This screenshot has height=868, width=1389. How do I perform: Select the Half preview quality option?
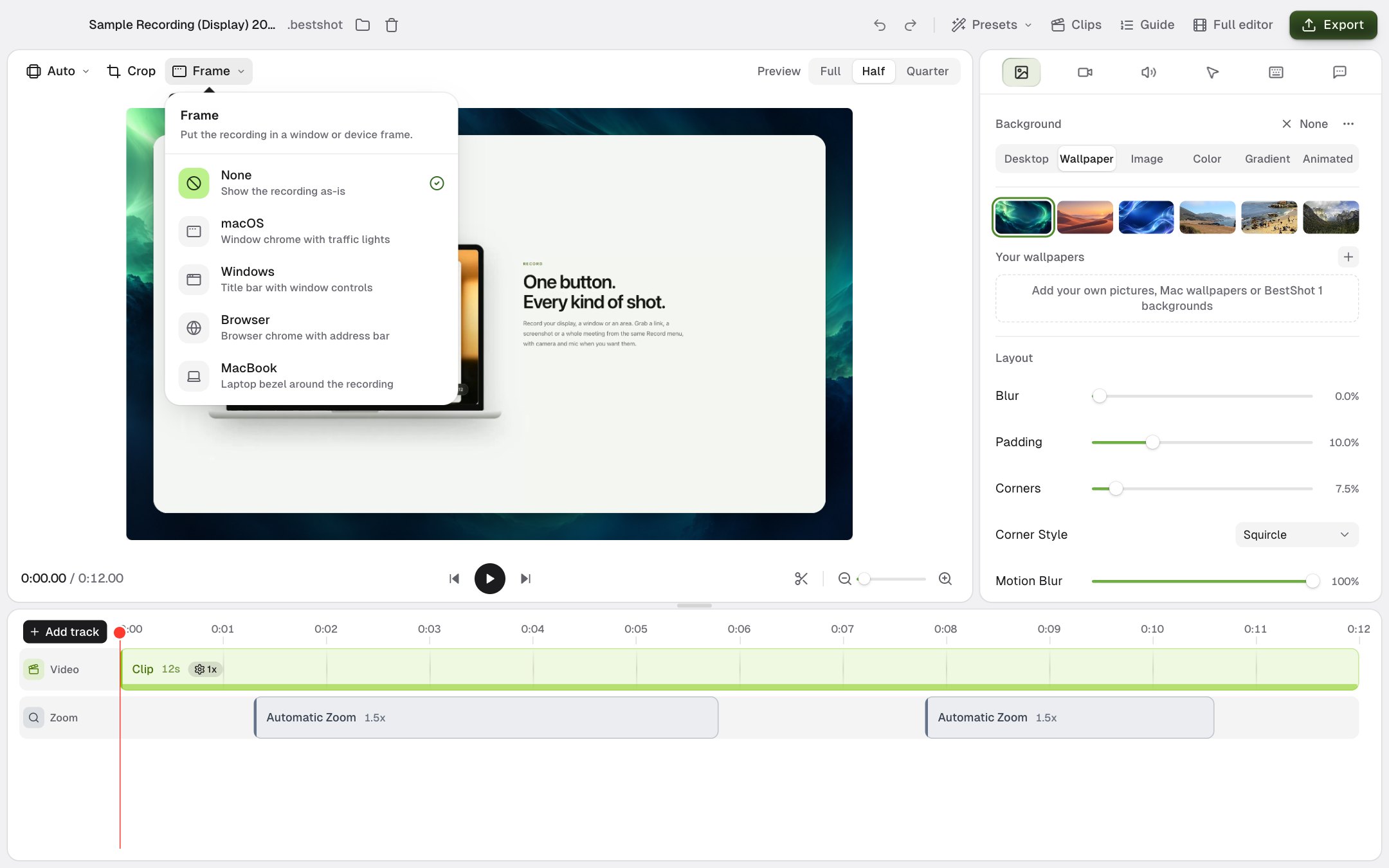(x=873, y=71)
